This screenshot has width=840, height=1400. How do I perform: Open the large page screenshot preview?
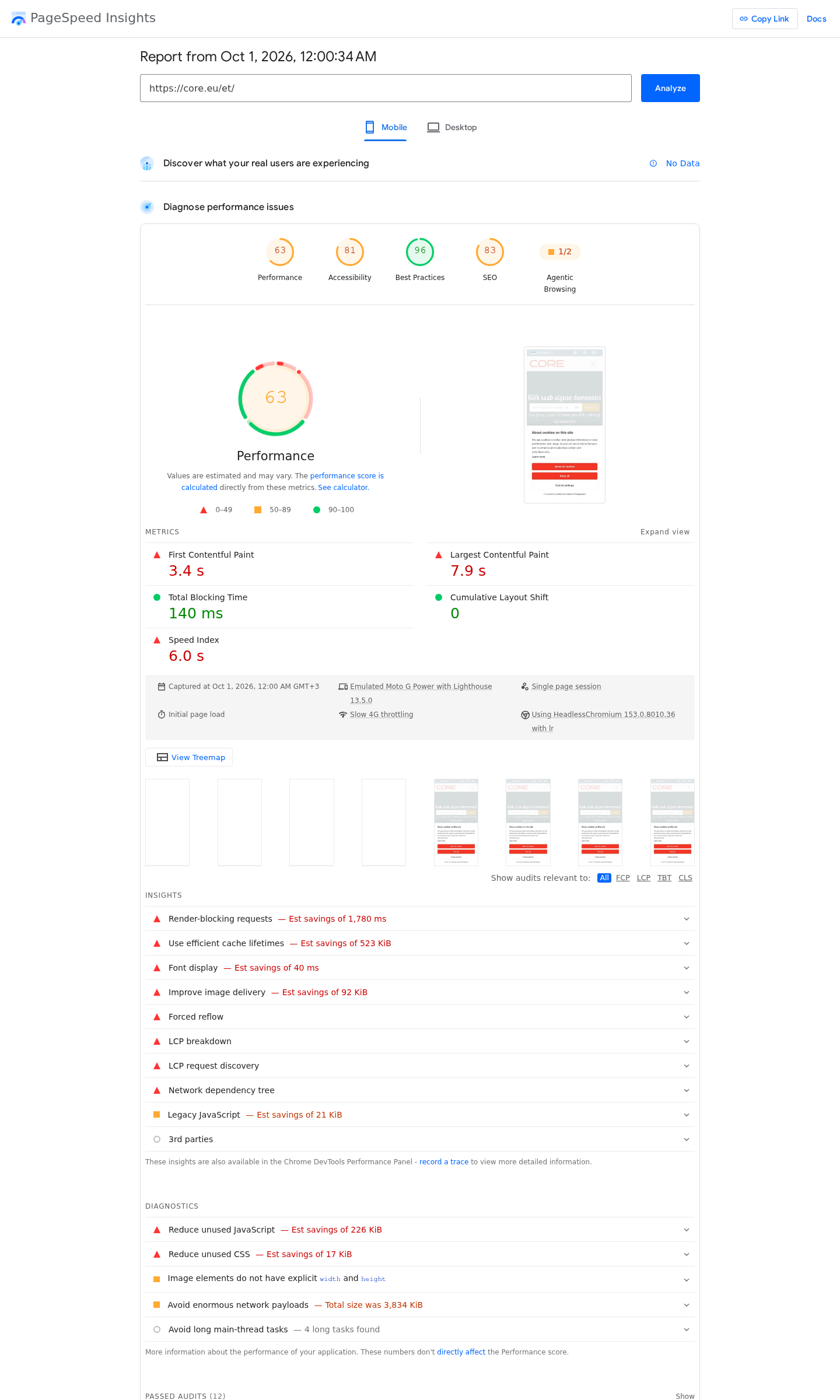pos(565,425)
